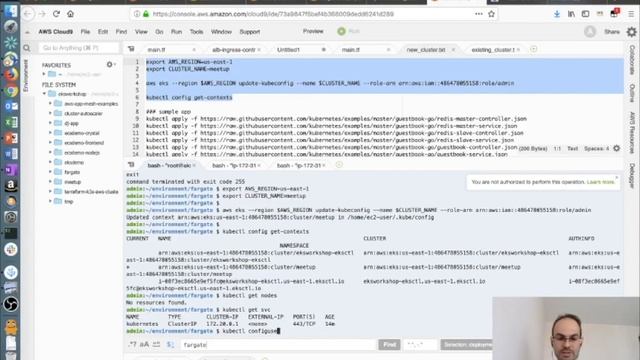Open the View menu
This screenshot has width=640, height=360.
pyautogui.click(x=141, y=31)
